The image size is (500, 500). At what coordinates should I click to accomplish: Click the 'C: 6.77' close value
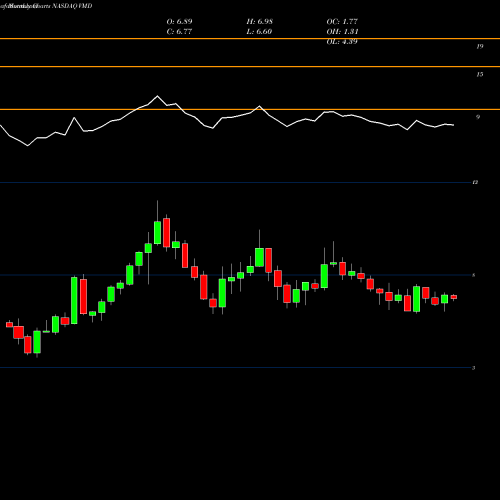179,32
